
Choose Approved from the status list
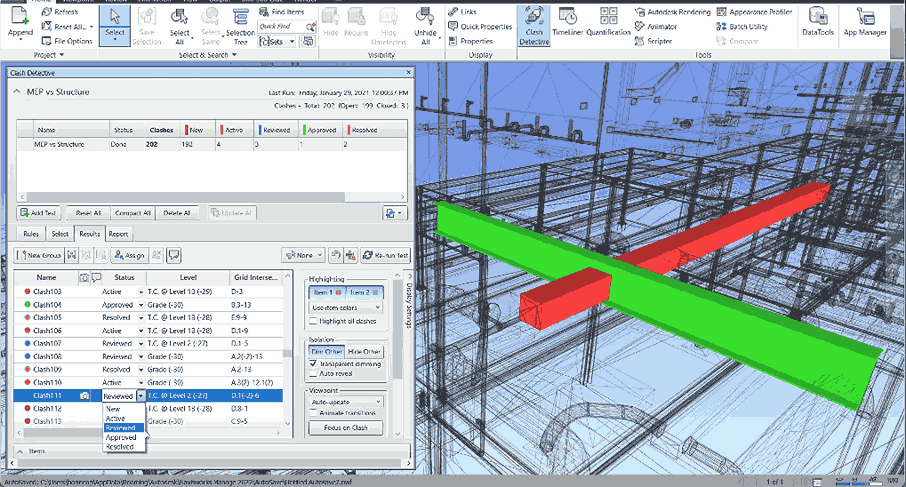[122, 437]
